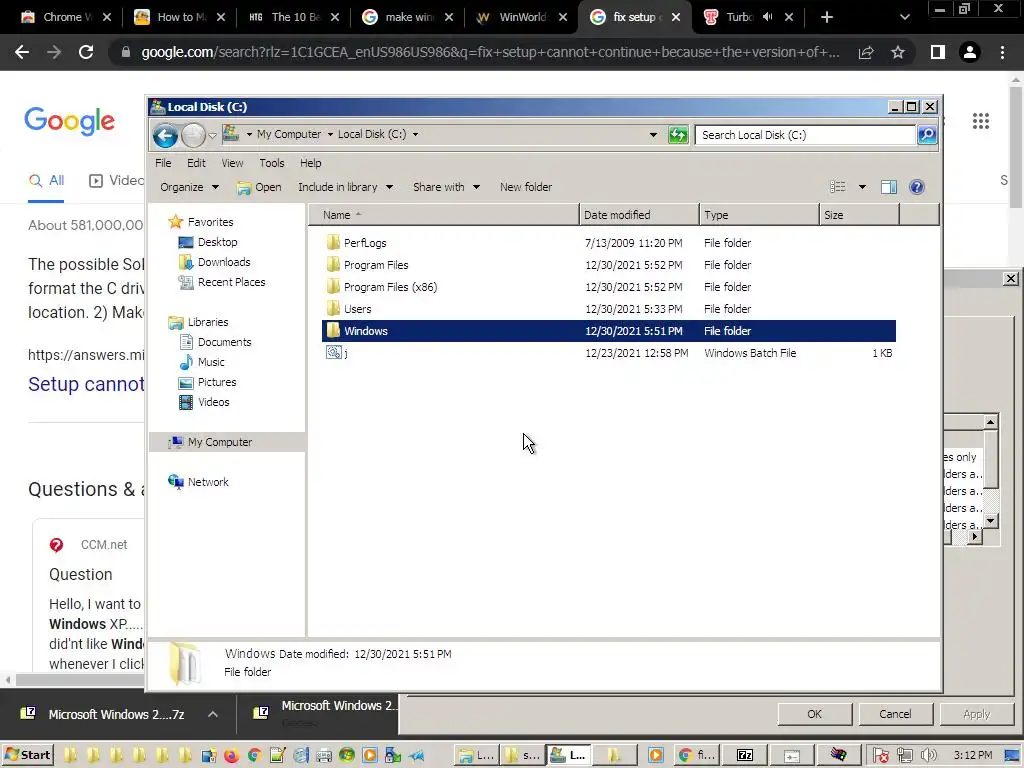The height and width of the screenshot is (768, 1024).
Task: Open the Pictures library
Action: point(216,382)
